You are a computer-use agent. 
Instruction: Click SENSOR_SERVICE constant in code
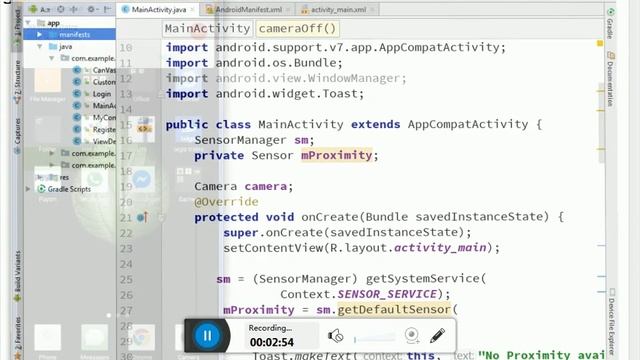387,294
